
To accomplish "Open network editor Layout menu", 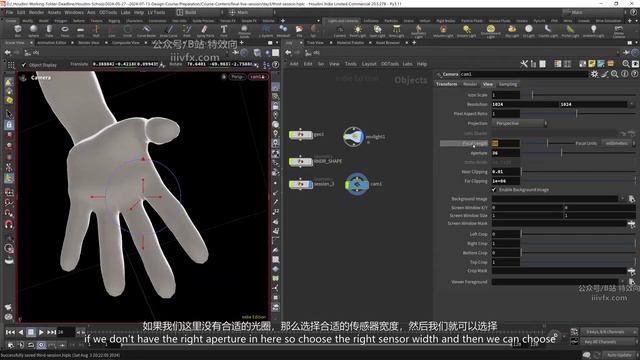I will coord(369,64).
